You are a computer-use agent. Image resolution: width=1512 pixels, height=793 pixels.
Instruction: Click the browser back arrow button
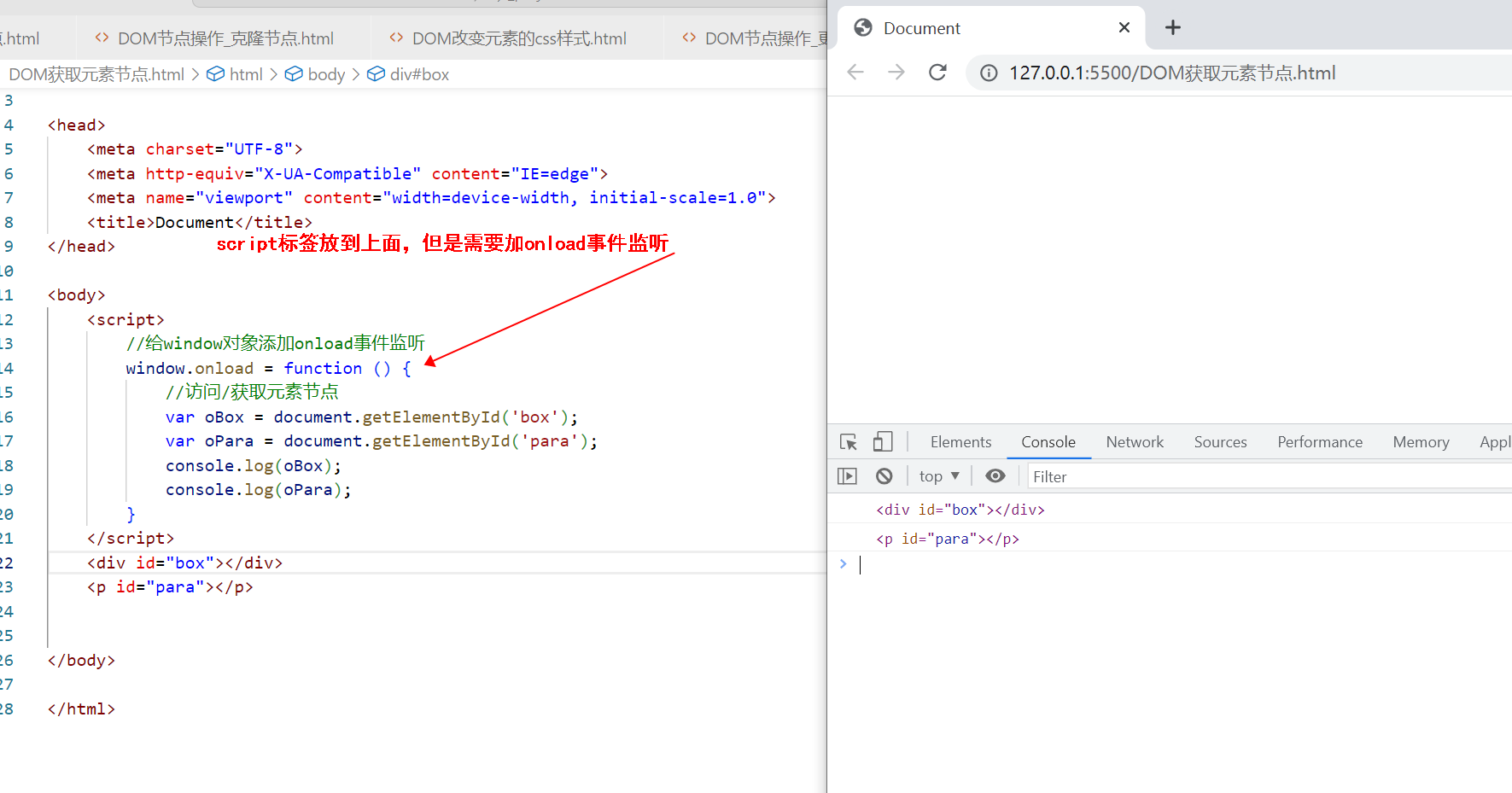coord(855,73)
